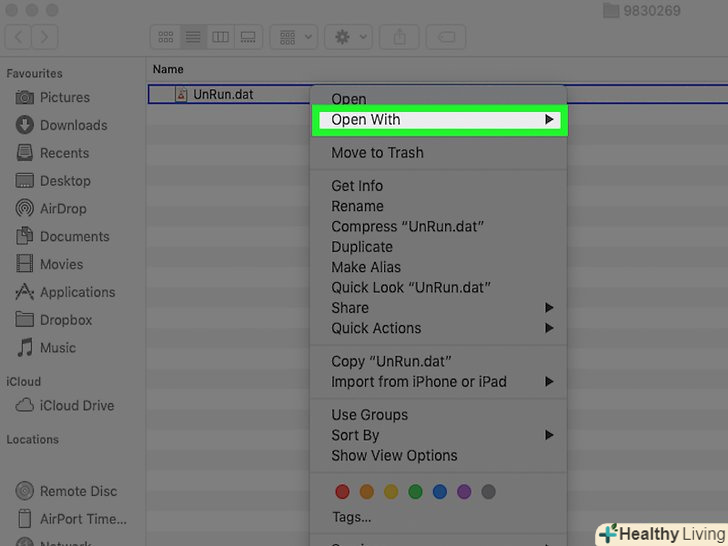
Task: Apply the orange tag color
Action: coord(367,492)
